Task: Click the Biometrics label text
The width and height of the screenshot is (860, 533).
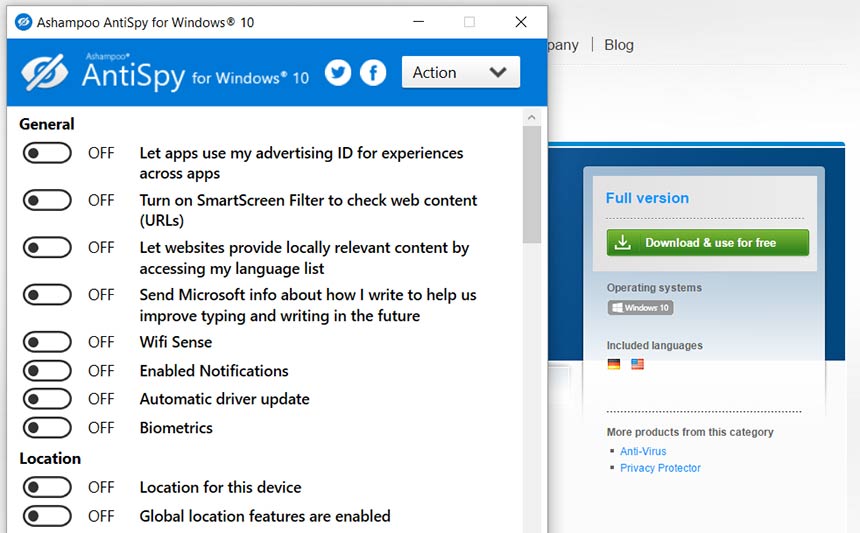Action: [176, 428]
